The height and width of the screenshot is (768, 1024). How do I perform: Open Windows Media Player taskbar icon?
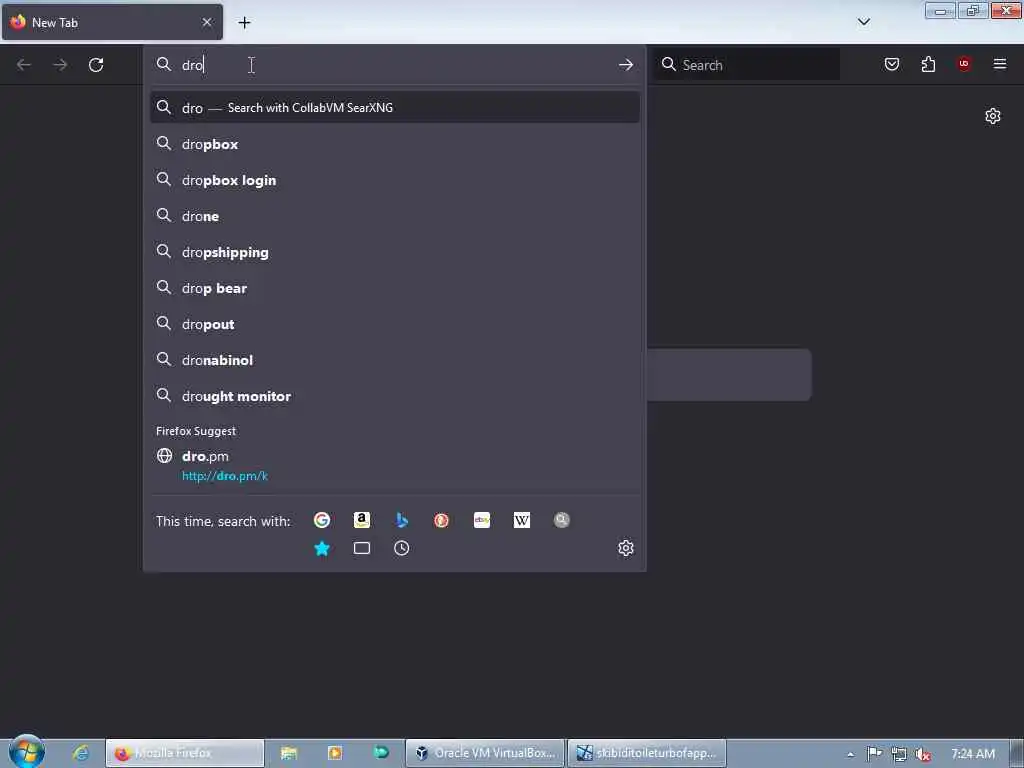[335, 753]
